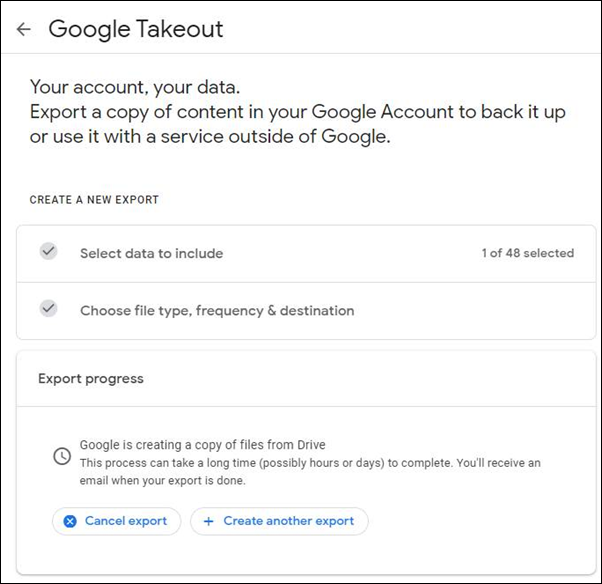Click the checkmark beside Select data to include
Image resolution: width=602 pixels, height=584 pixels.
pos(49,251)
